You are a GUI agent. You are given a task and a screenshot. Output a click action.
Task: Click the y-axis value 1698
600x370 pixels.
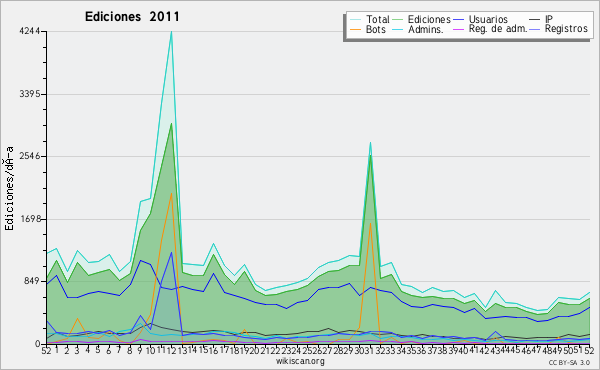[x=30, y=219]
